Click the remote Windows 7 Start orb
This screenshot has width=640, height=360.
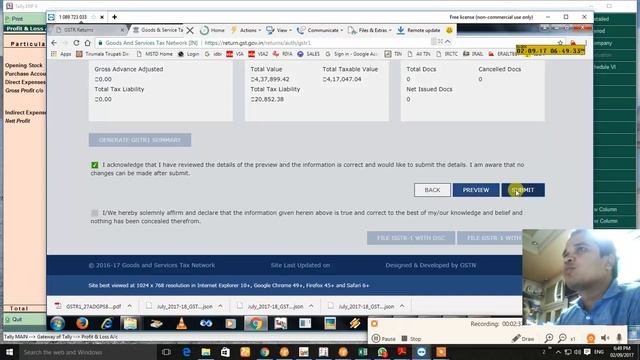(x=58, y=324)
